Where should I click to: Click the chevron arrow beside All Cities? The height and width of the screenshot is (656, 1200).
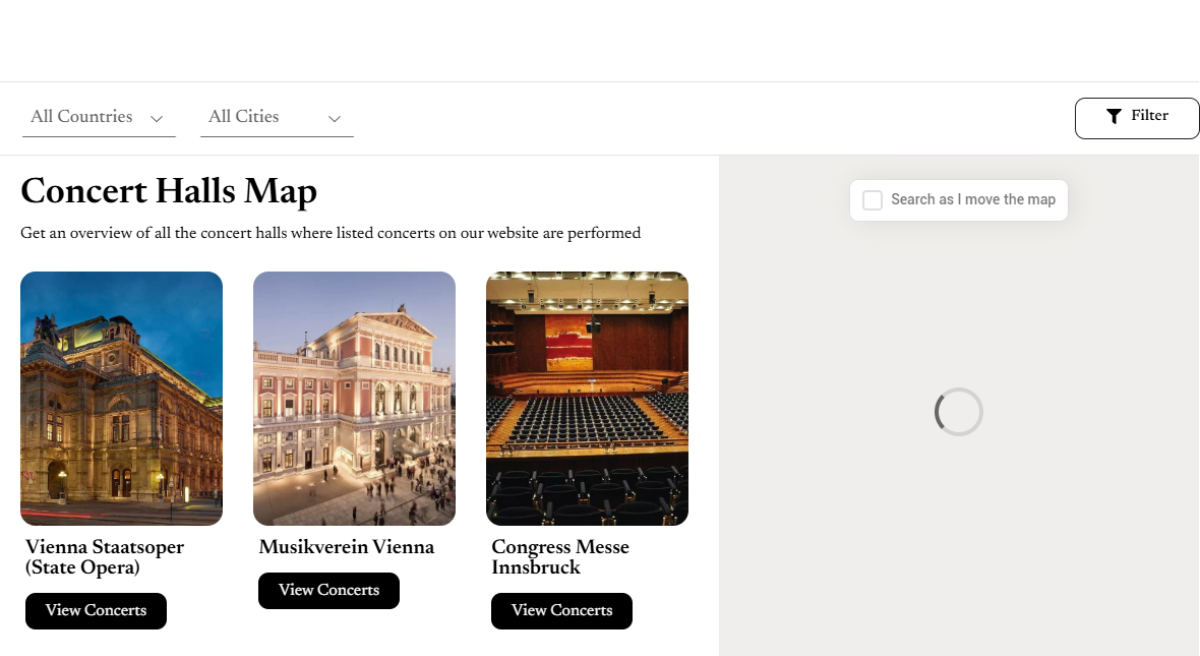[x=334, y=119]
